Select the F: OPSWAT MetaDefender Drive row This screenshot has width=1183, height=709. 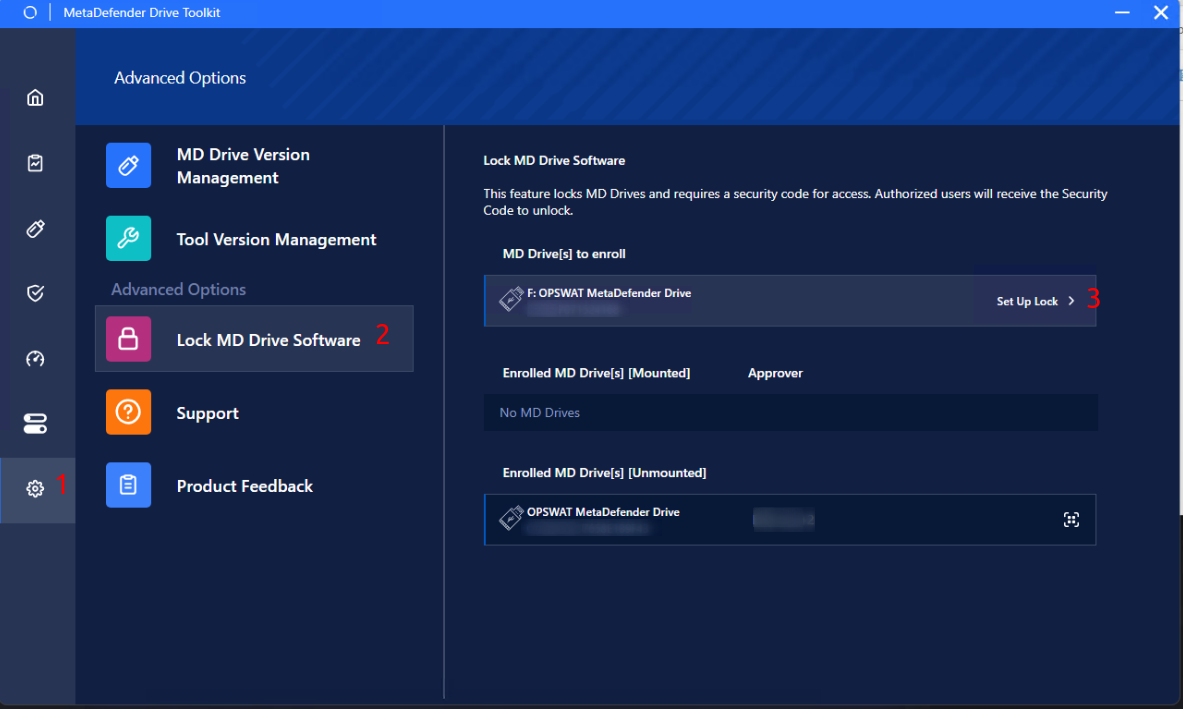click(x=790, y=301)
